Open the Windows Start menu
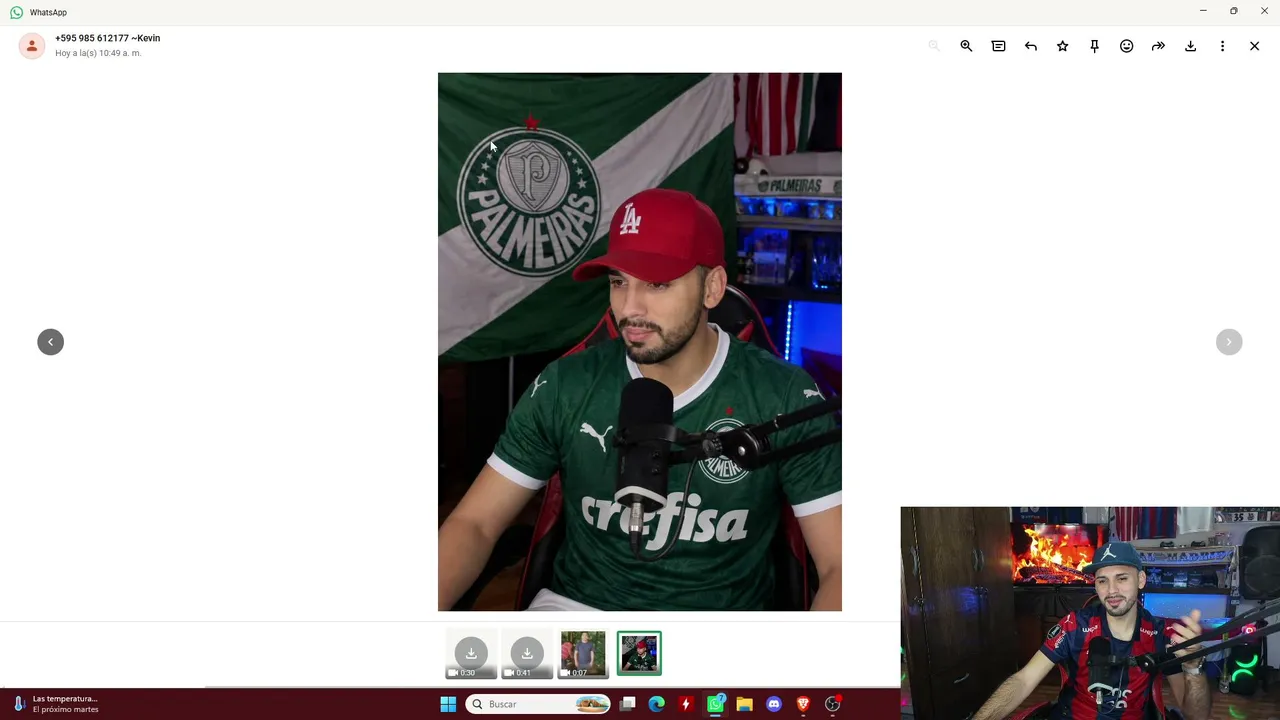 pos(448,704)
